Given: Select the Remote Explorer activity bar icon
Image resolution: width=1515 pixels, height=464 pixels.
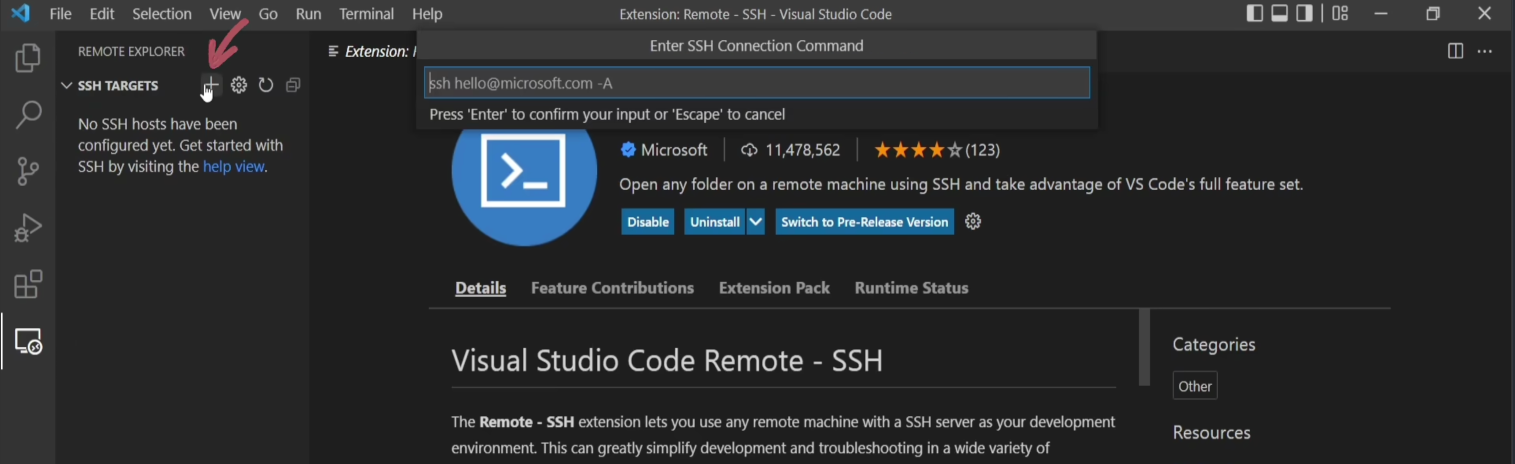Looking at the screenshot, I should point(28,342).
